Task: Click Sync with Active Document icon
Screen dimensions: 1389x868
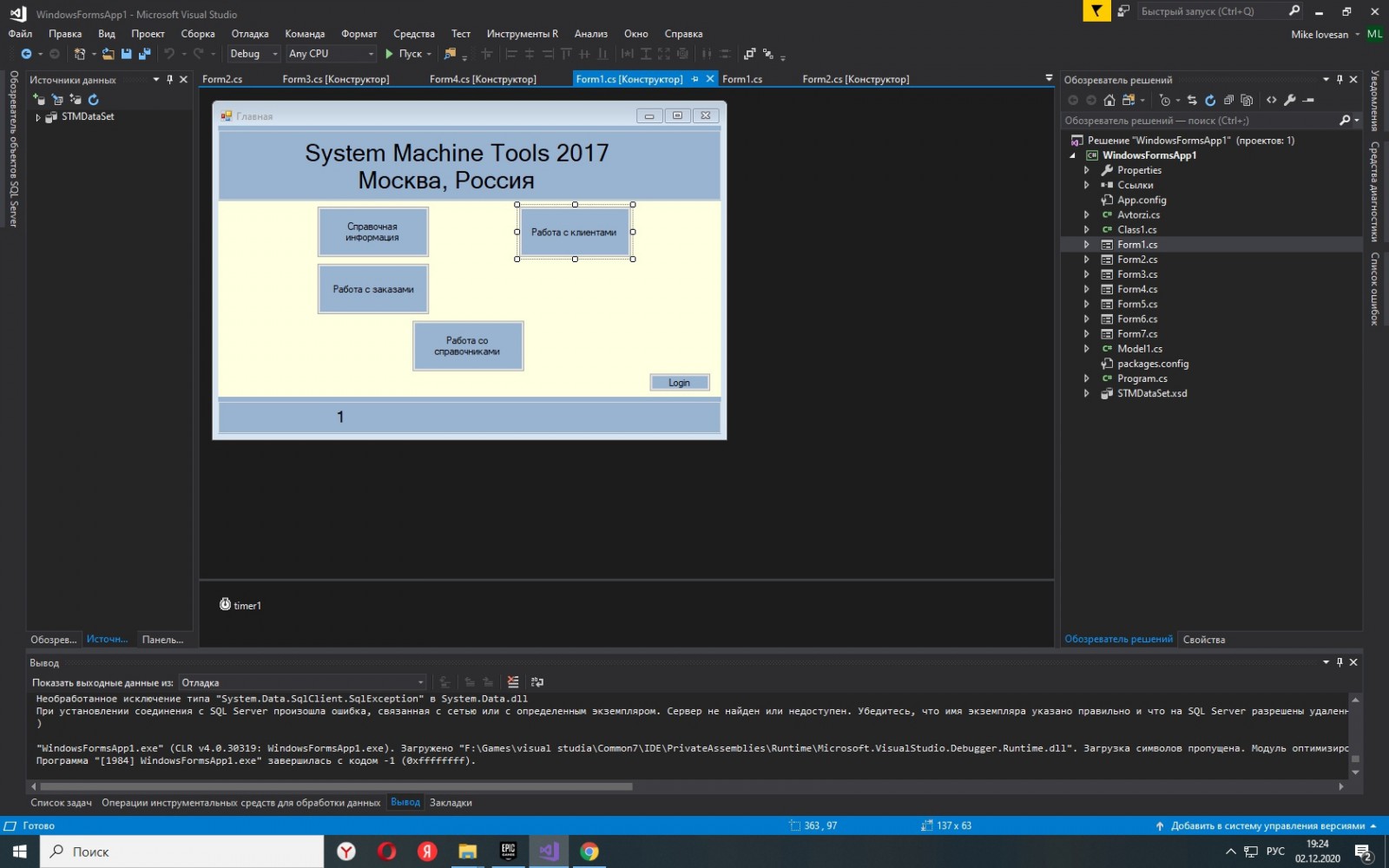Action: [1192, 100]
